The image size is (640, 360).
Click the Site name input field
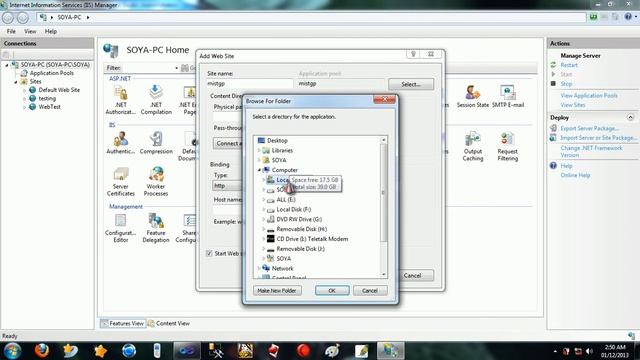pos(250,83)
